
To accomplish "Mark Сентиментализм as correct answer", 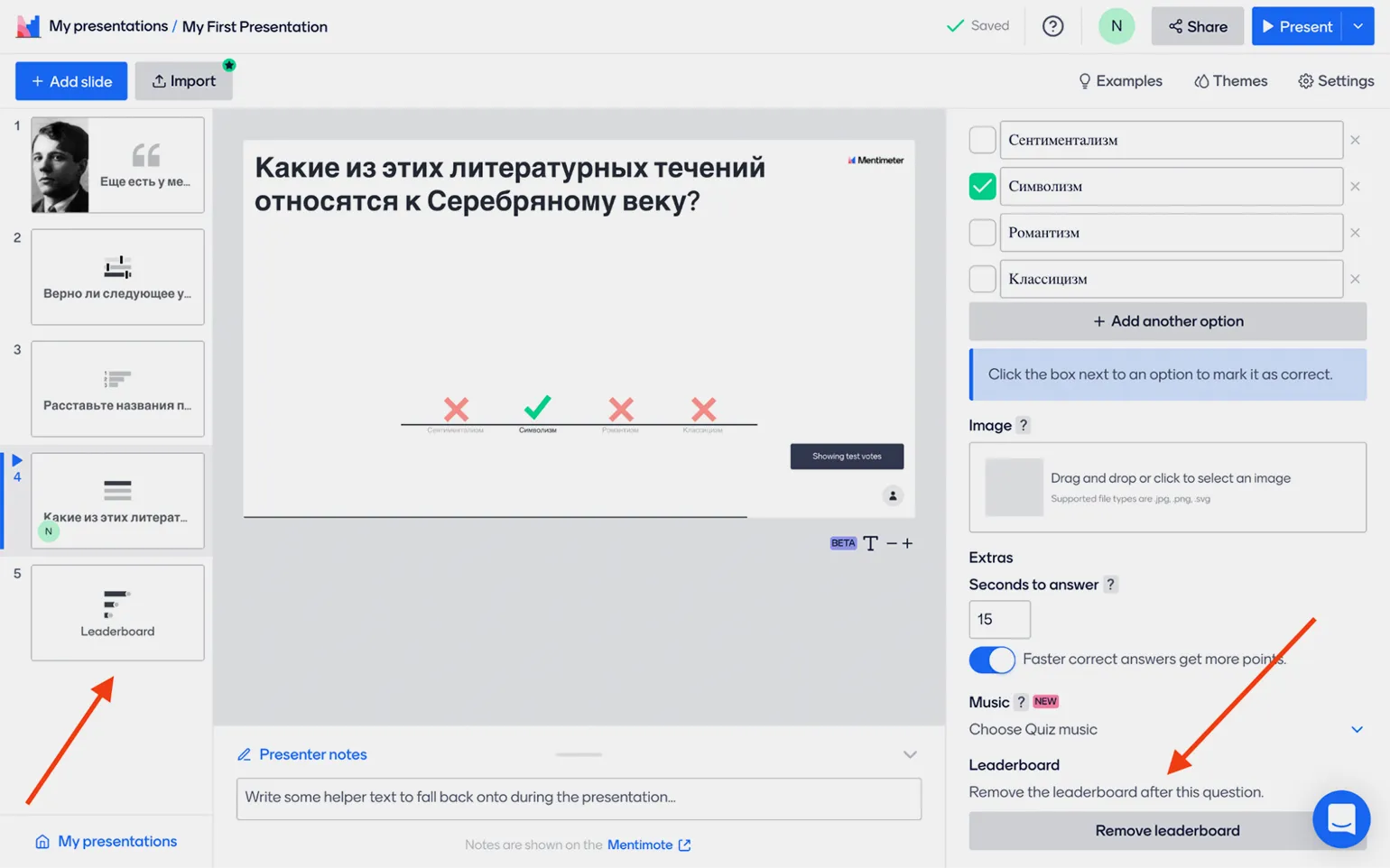I will (982, 140).
